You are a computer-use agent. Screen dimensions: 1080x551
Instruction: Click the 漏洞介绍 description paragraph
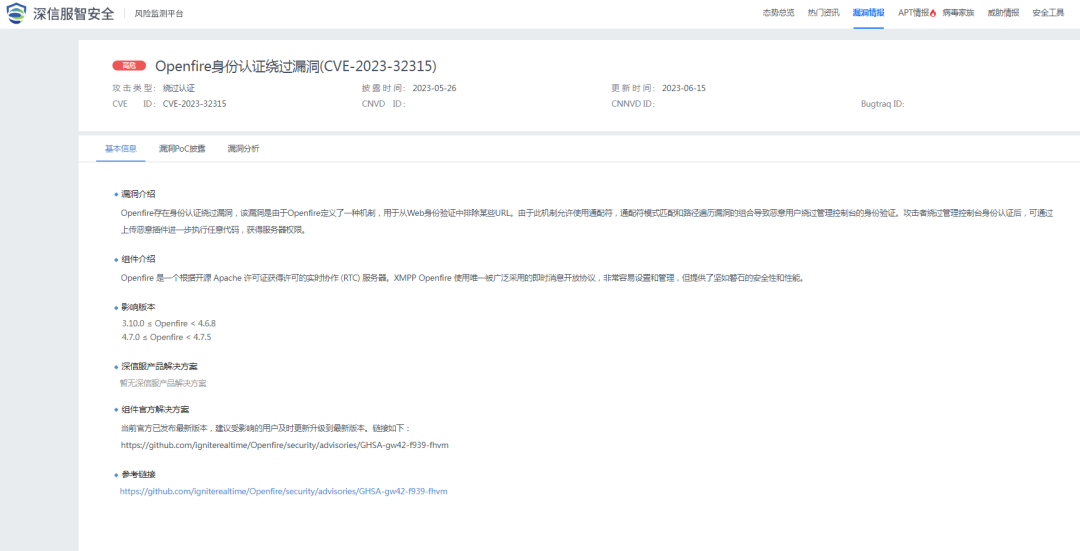click(x=587, y=221)
